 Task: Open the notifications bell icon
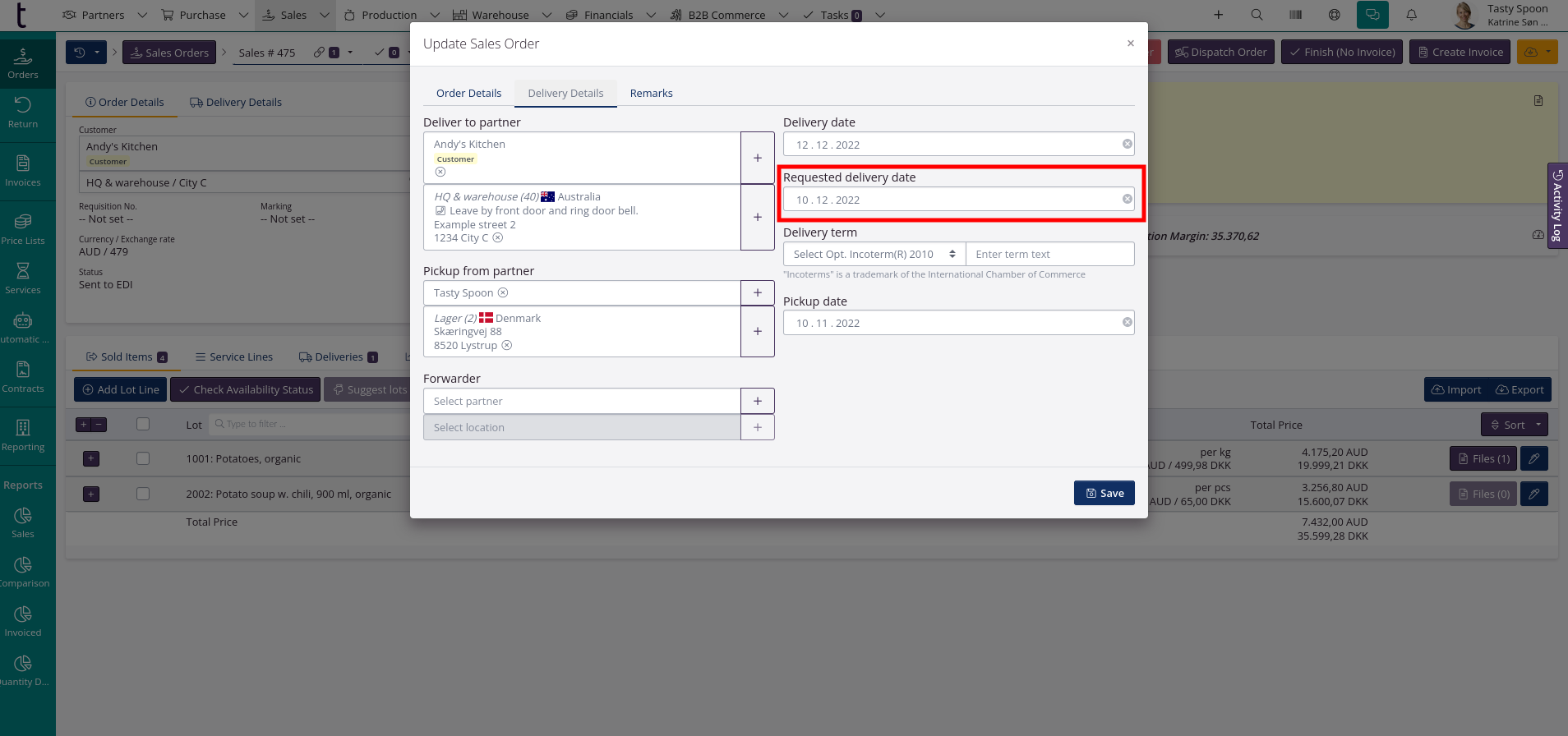pos(1411,15)
